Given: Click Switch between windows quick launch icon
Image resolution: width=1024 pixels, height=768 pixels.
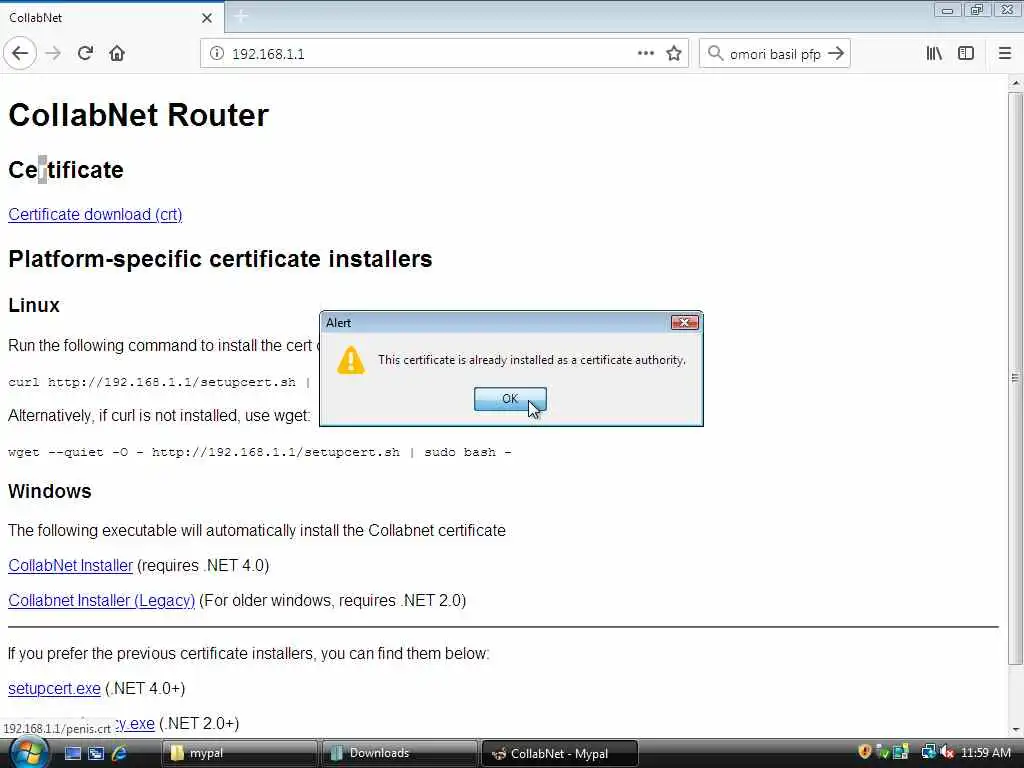Looking at the screenshot, I should click(x=96, y=754).
